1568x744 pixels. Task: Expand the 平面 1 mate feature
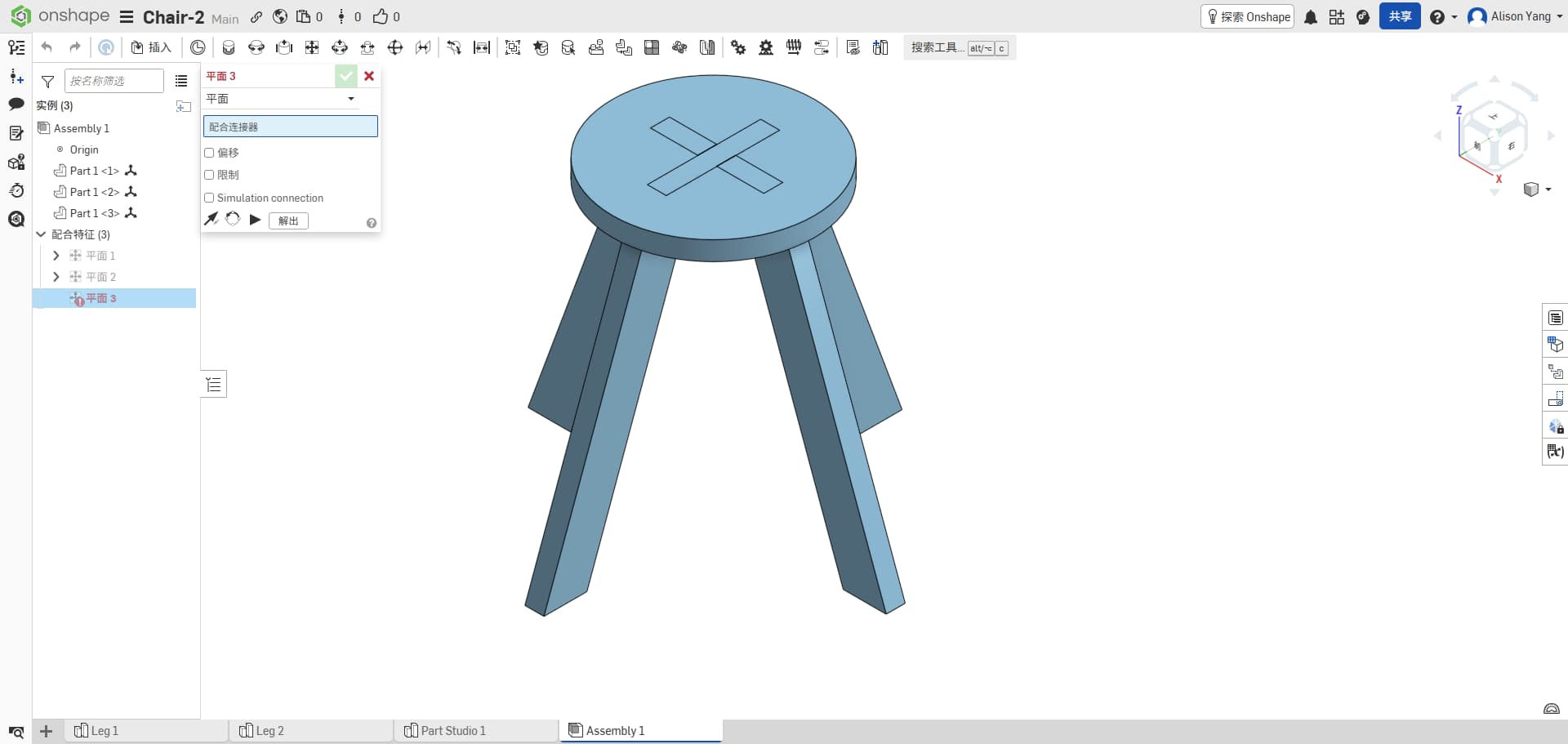(x=56, y=256)
